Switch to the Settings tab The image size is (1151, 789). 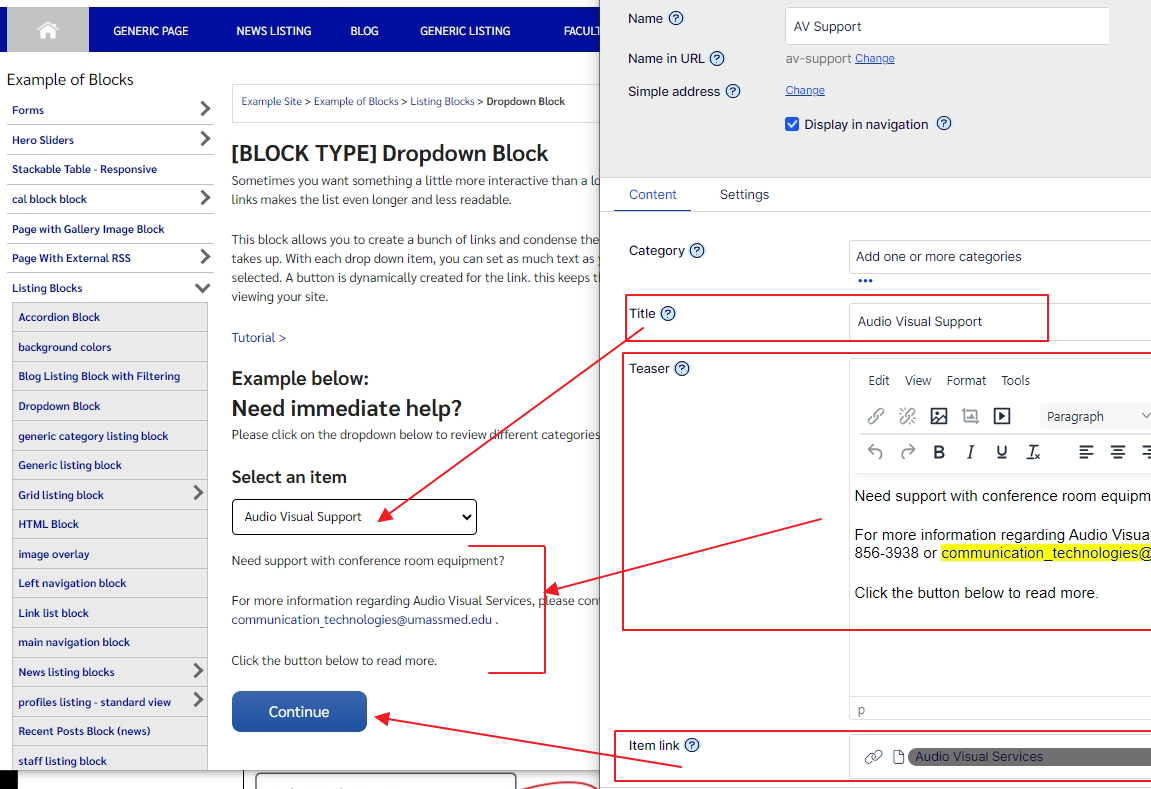(744, 194)
